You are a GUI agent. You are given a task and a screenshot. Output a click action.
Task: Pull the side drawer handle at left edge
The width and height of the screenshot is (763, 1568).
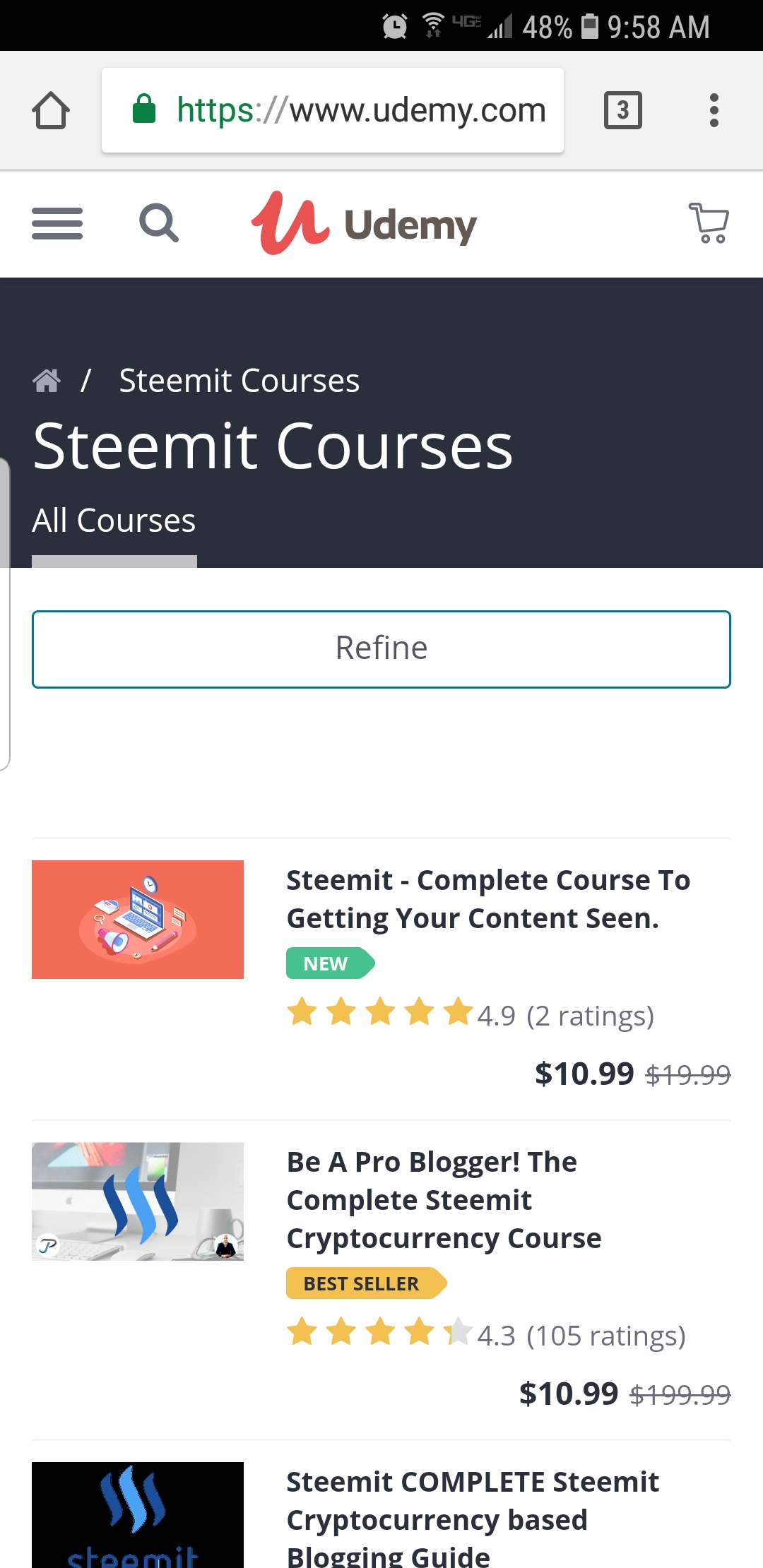click(5, 614)
